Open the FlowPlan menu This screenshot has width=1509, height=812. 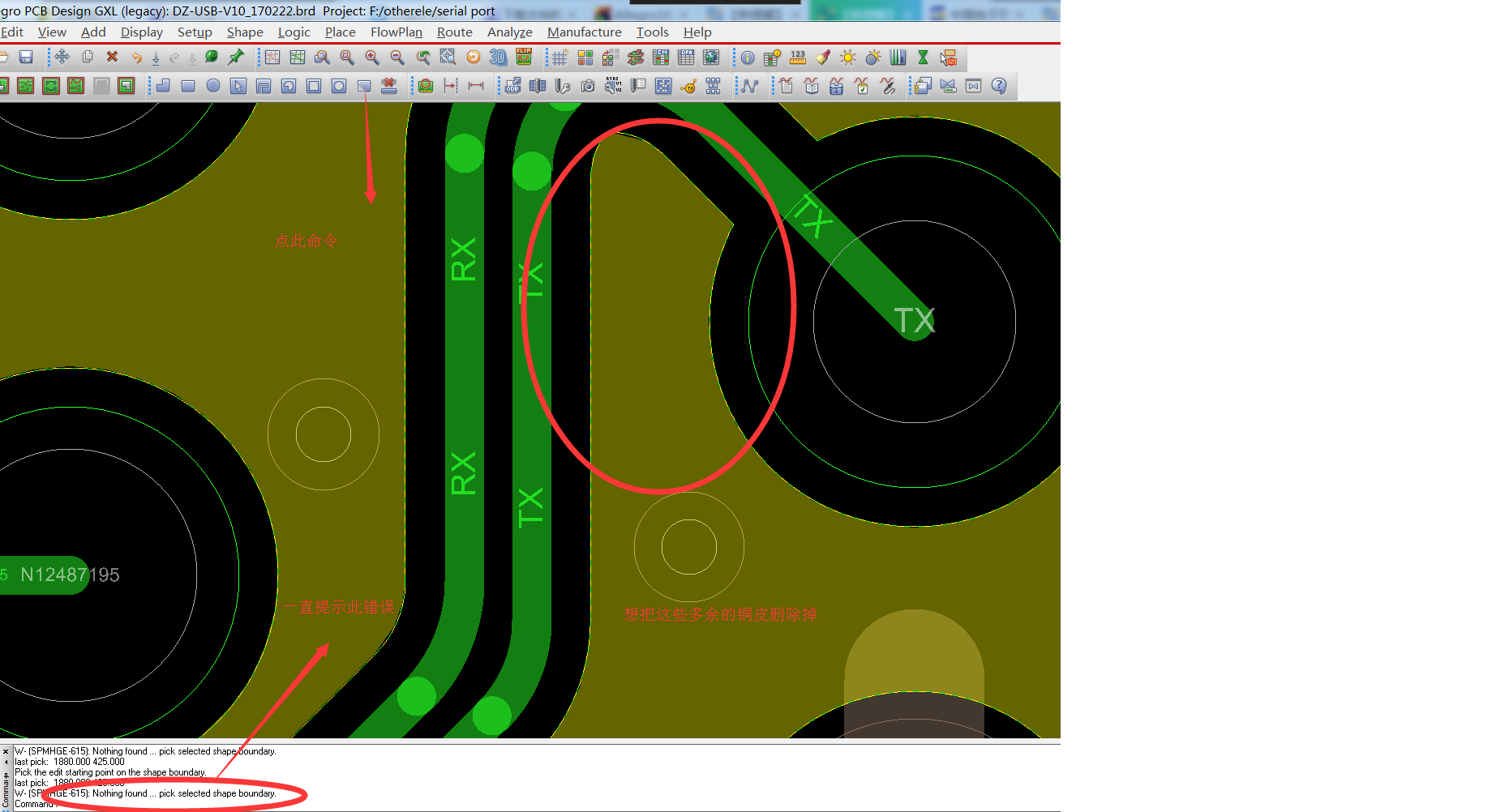(x=397, y=32)
